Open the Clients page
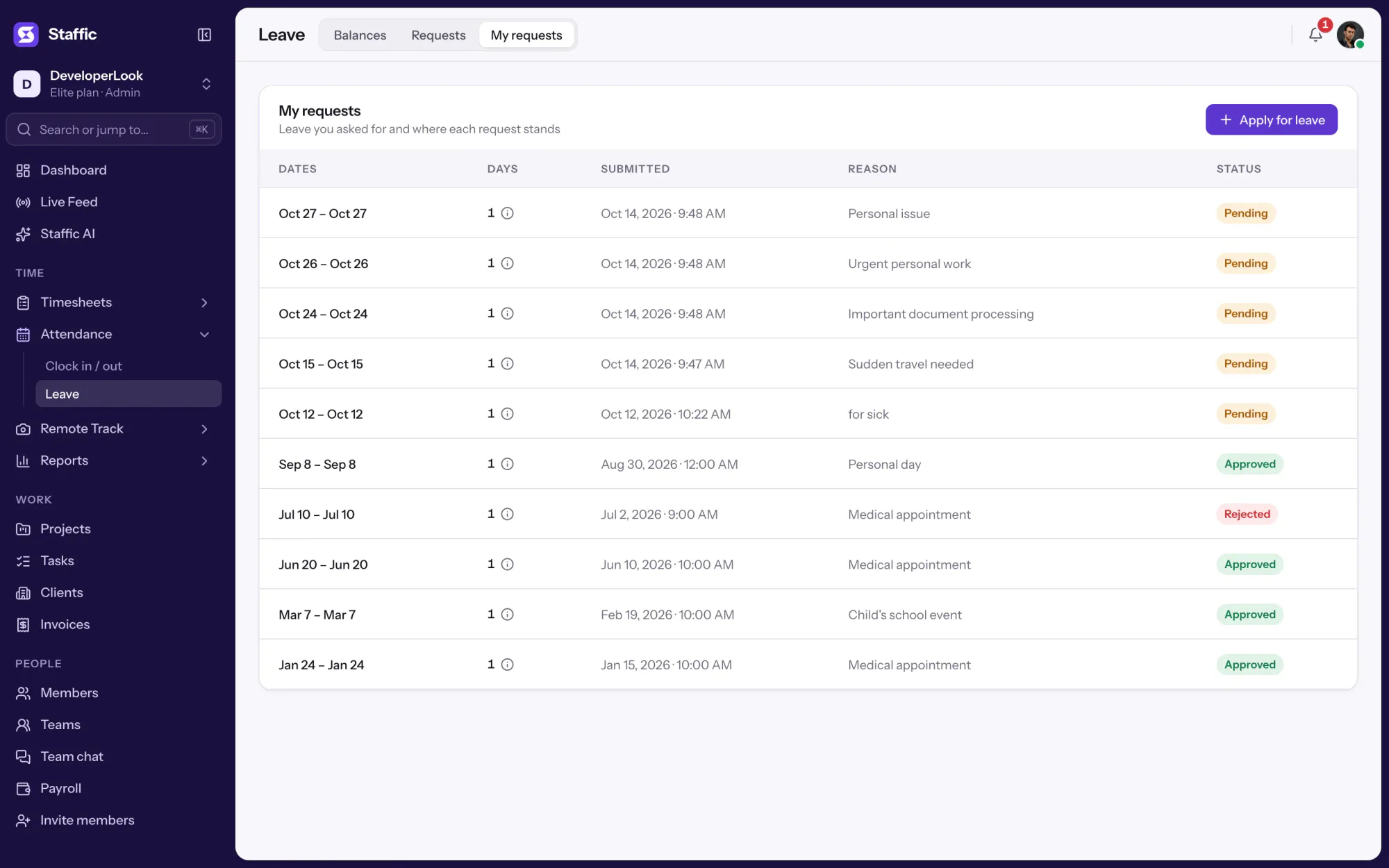Viewport: 1389px width, 868px height. pos(113,593)
